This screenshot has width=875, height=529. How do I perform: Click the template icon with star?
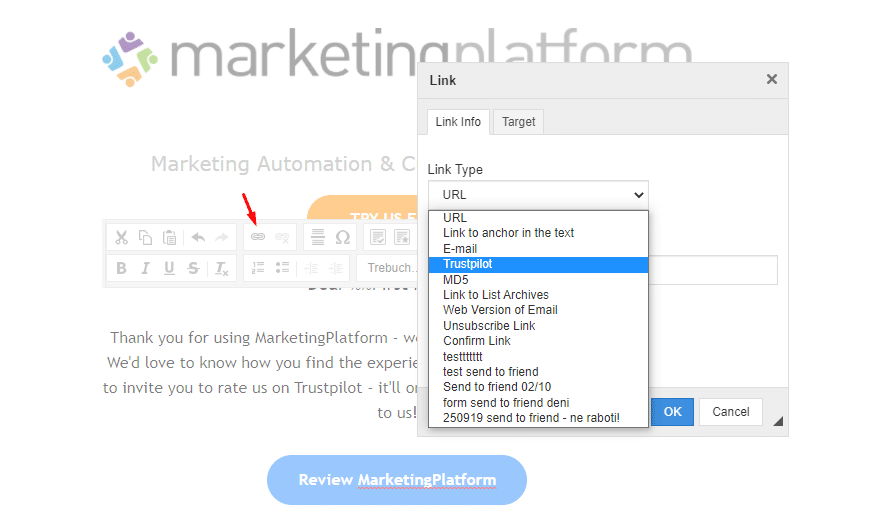402,238
